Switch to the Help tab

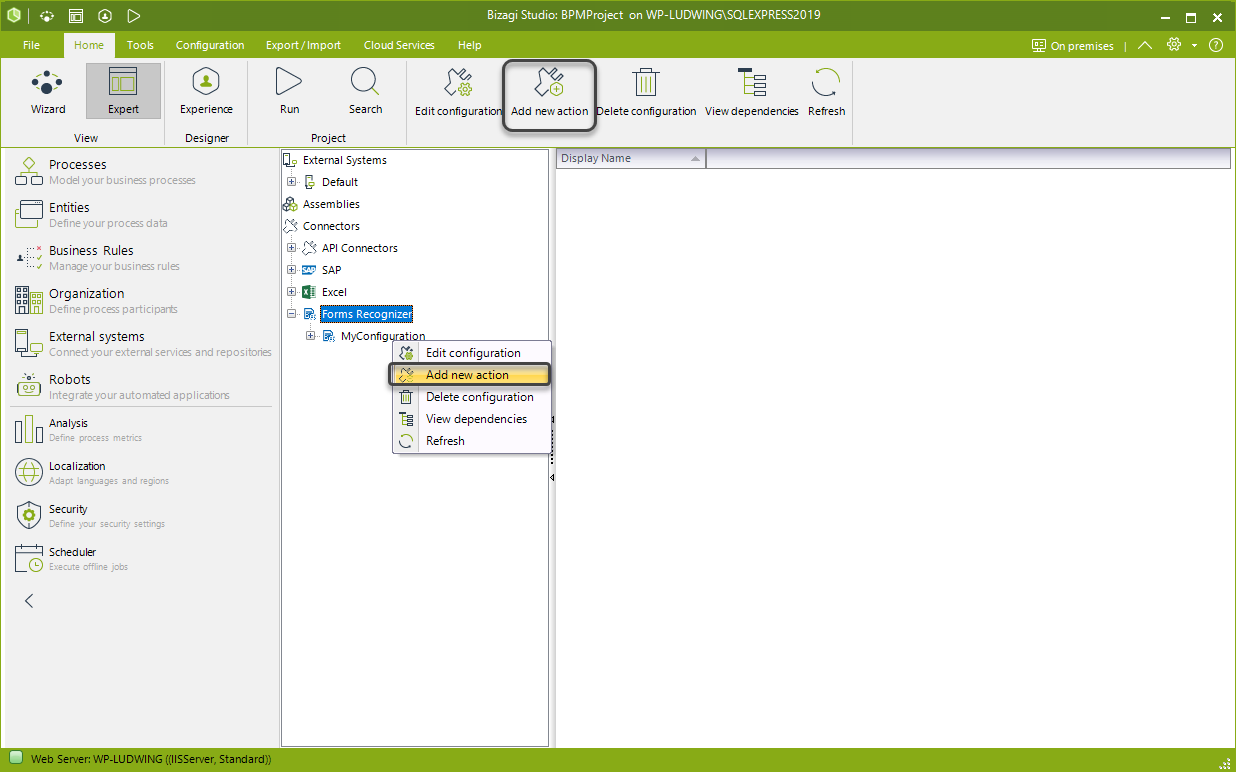469,45
